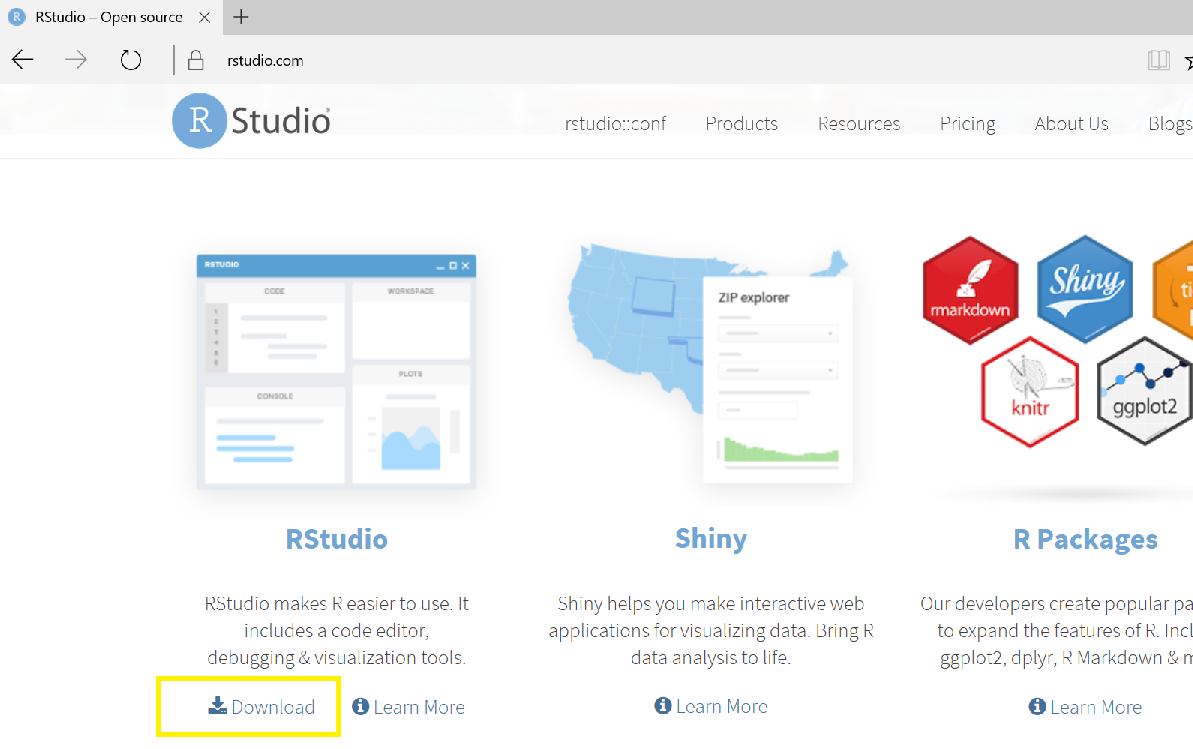Screen dimensions: 1193x749
Task: Click the padlock security icon
Action: click(196, 60)
